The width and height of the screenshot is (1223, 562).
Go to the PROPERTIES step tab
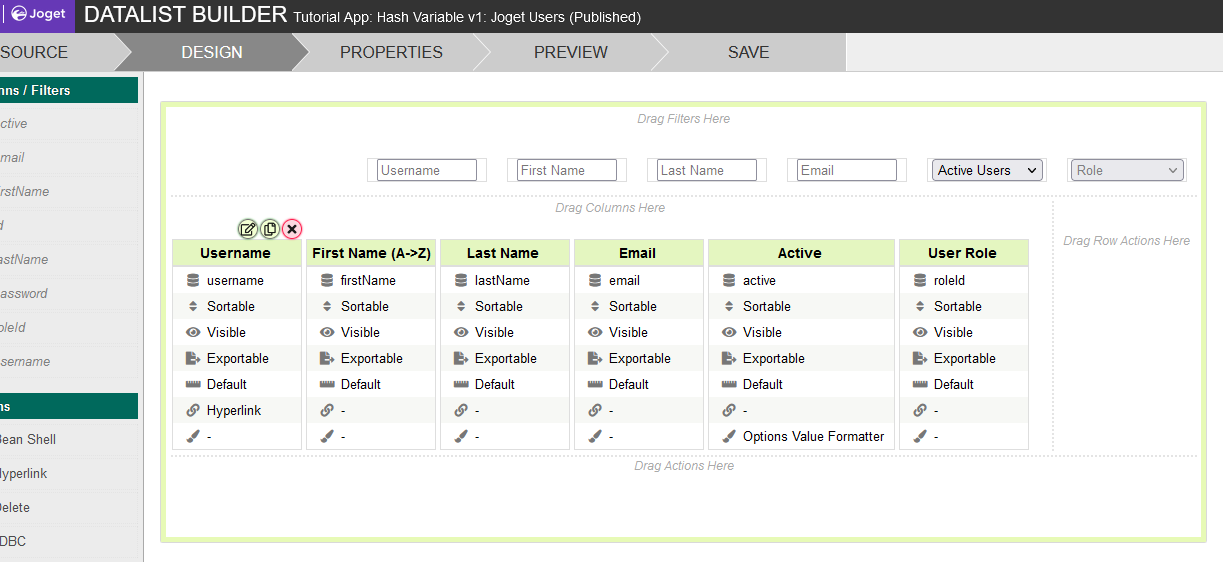(x=391, y=52)
